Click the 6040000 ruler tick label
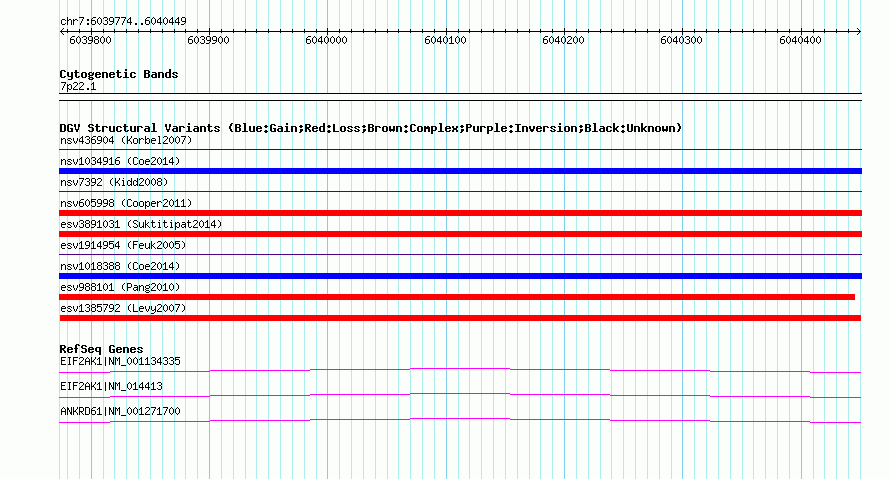890x479 pixels. (326, 40)
